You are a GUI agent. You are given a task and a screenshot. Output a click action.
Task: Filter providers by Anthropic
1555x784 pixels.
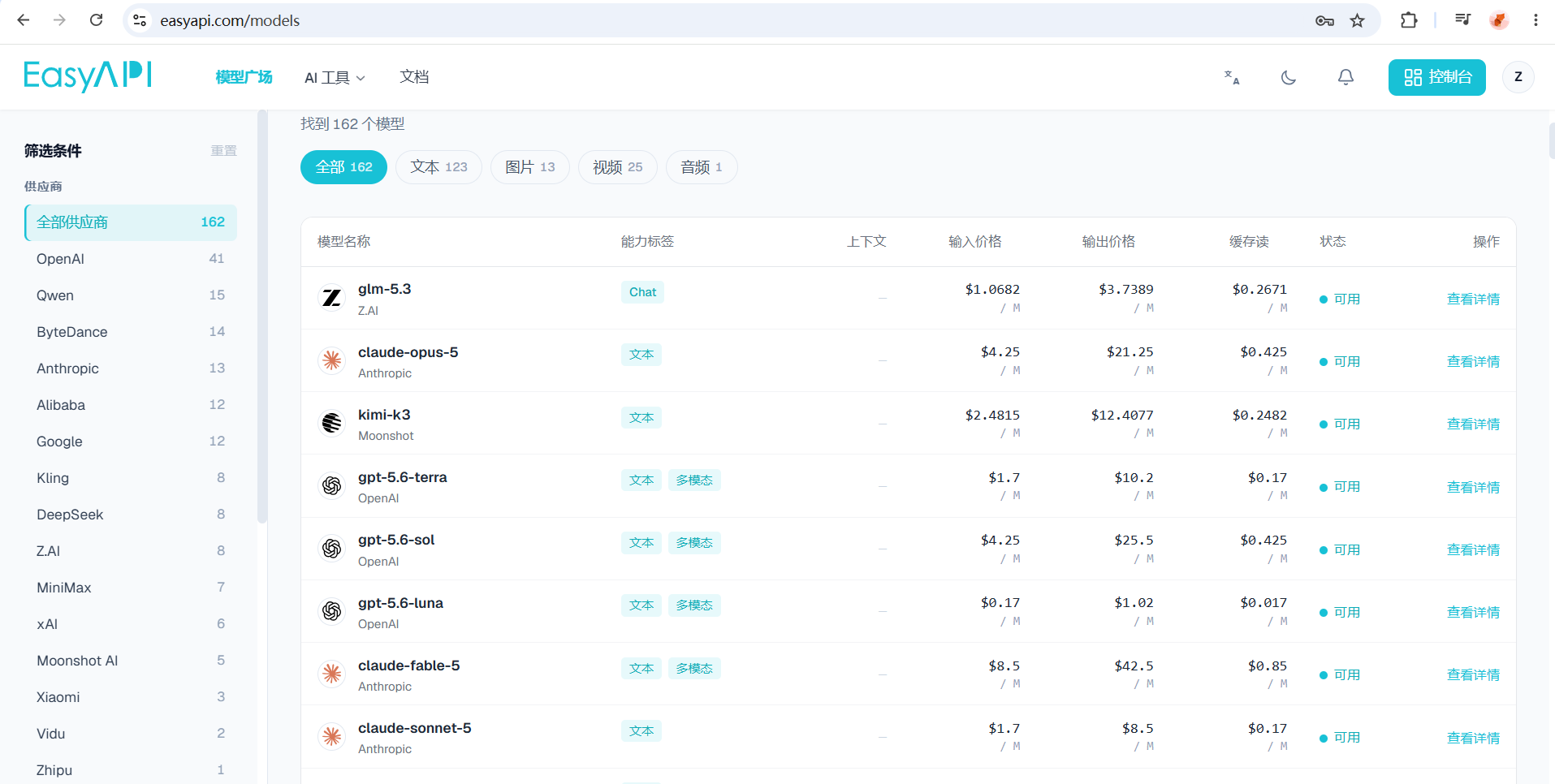(131, 368)
